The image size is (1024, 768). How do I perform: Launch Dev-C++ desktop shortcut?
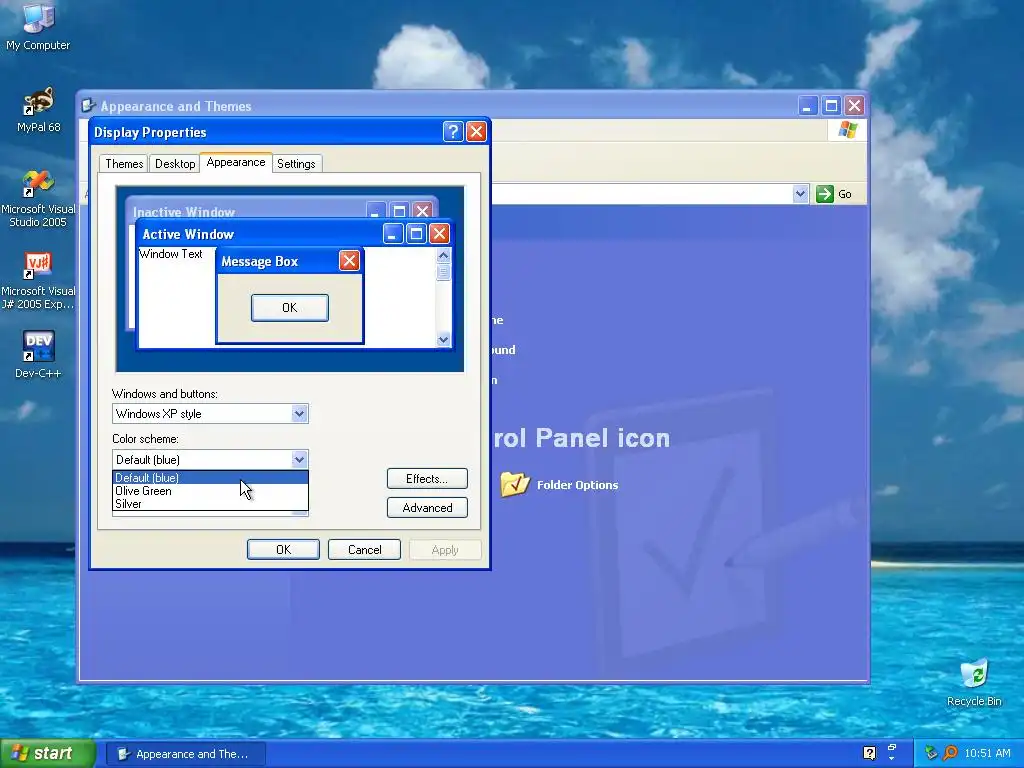click(38, 354)
